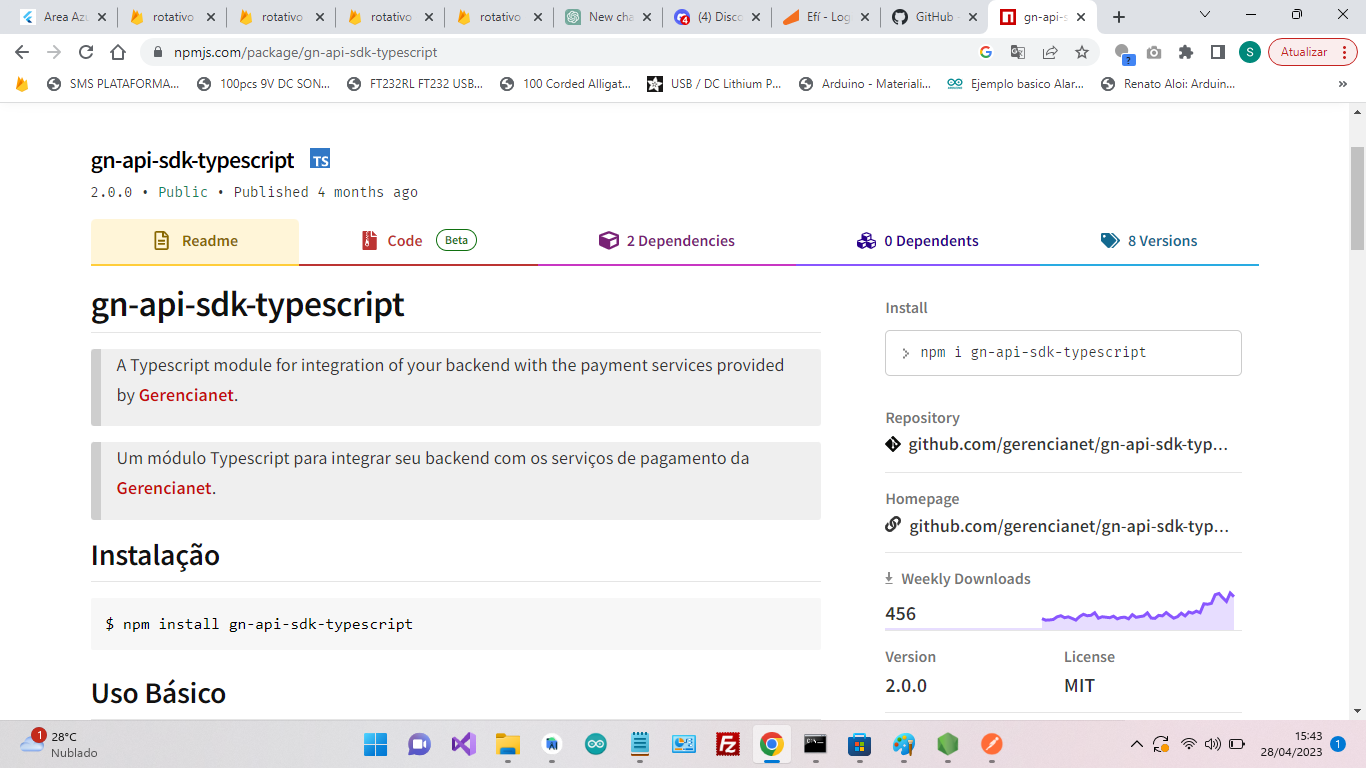Go back using the browser back arrow
This screenshot has width=1366, height=768.
[x=22, y=52]
